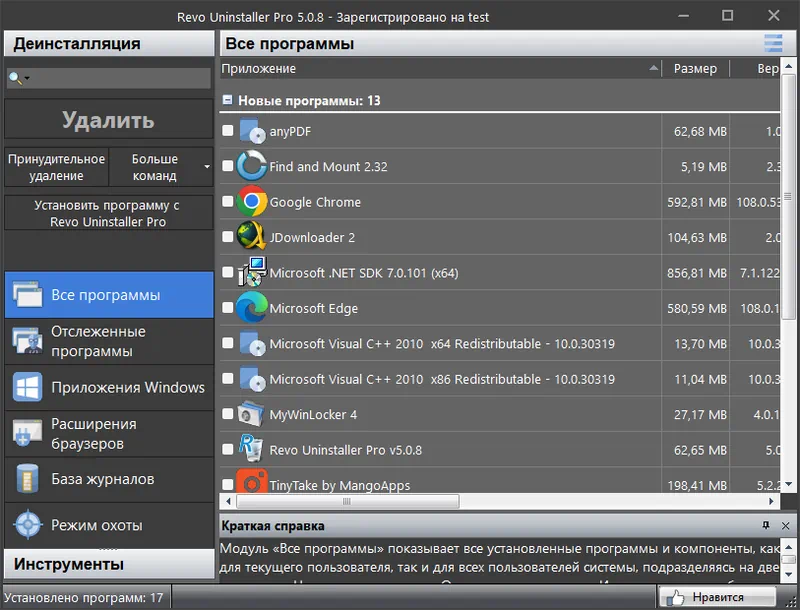This screenshot has height=610, width=800.
Task: Click scroll right arrow of horizontal scrollbar
Action: (x=772, y=501)
